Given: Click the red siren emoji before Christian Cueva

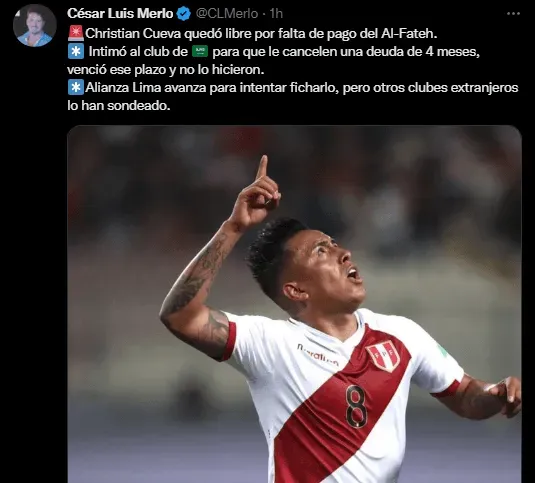Looking at the screenshot, I should point(76,33).
